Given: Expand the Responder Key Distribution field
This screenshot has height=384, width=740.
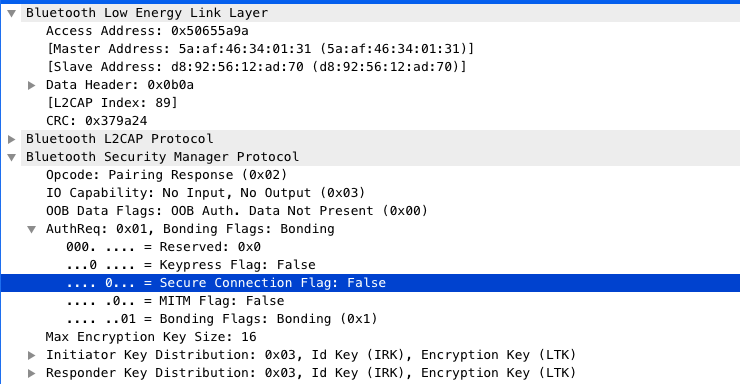Looking at the screenshot, I should tap(32, 373).
